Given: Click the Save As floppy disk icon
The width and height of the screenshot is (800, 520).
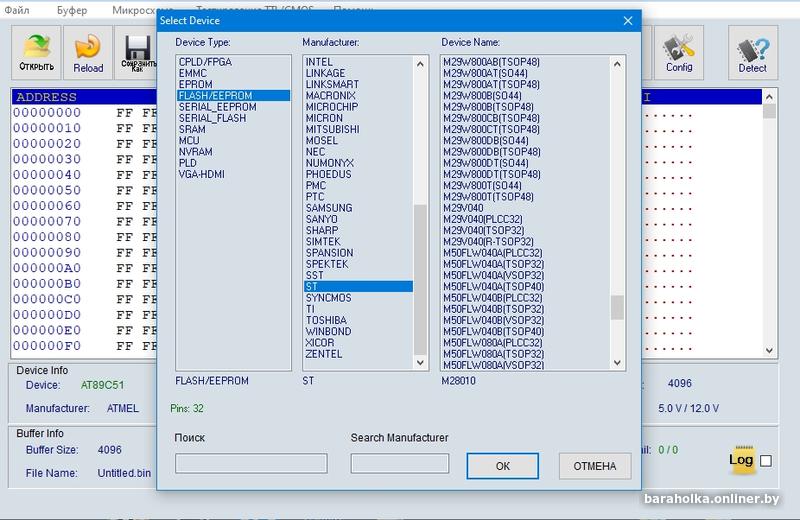Looking at the screenshot, I should (x=137, y=53).
